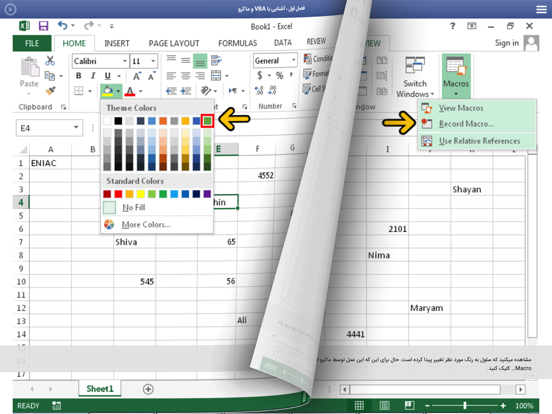This screenshot has height=414, width=552.
Task: Expand the Underline style dropdown arrow
Action: pyautogui.click(x=119, y=76)
